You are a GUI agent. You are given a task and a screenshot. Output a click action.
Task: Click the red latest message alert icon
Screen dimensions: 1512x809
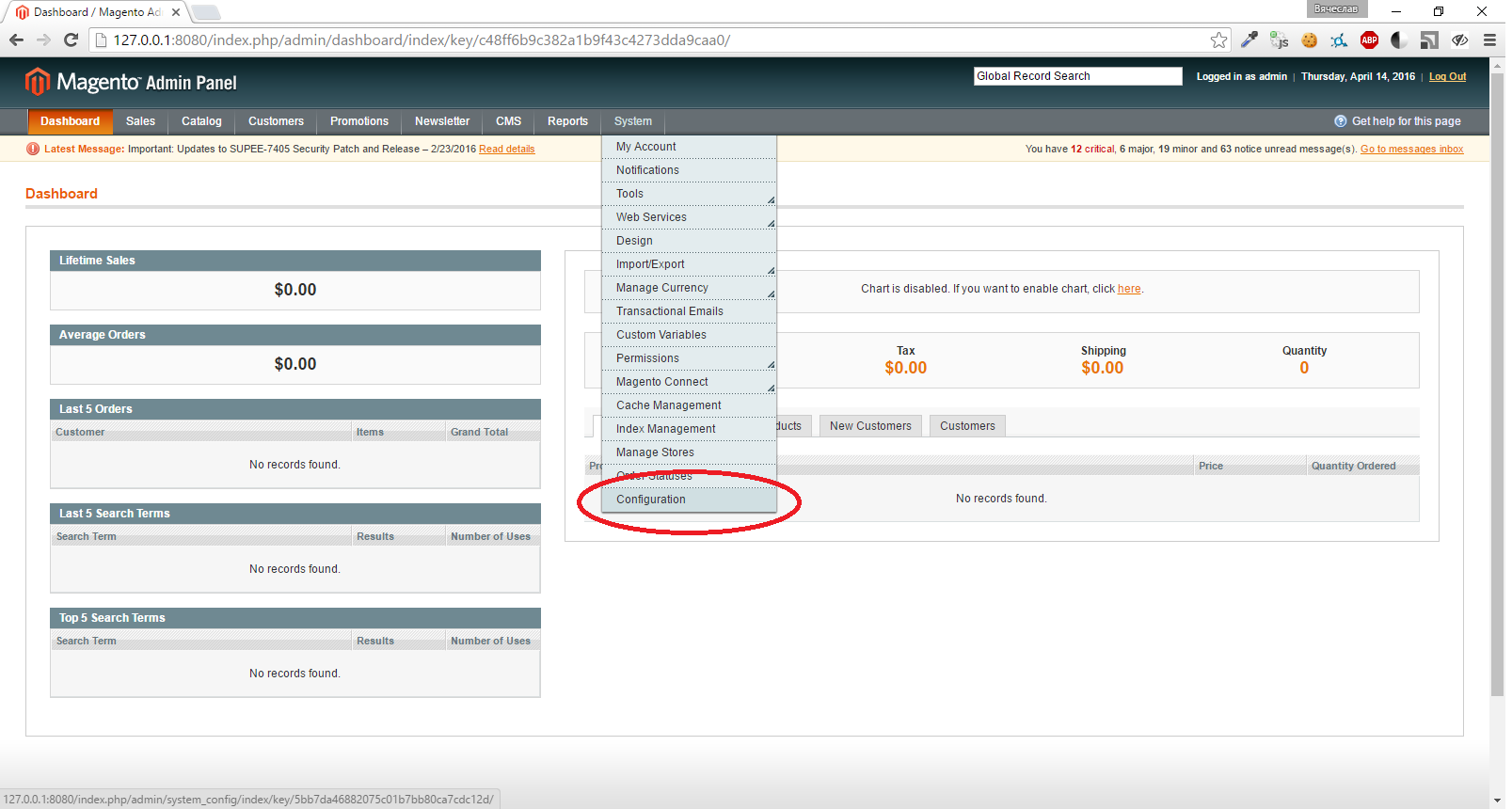tap(33, 149)
